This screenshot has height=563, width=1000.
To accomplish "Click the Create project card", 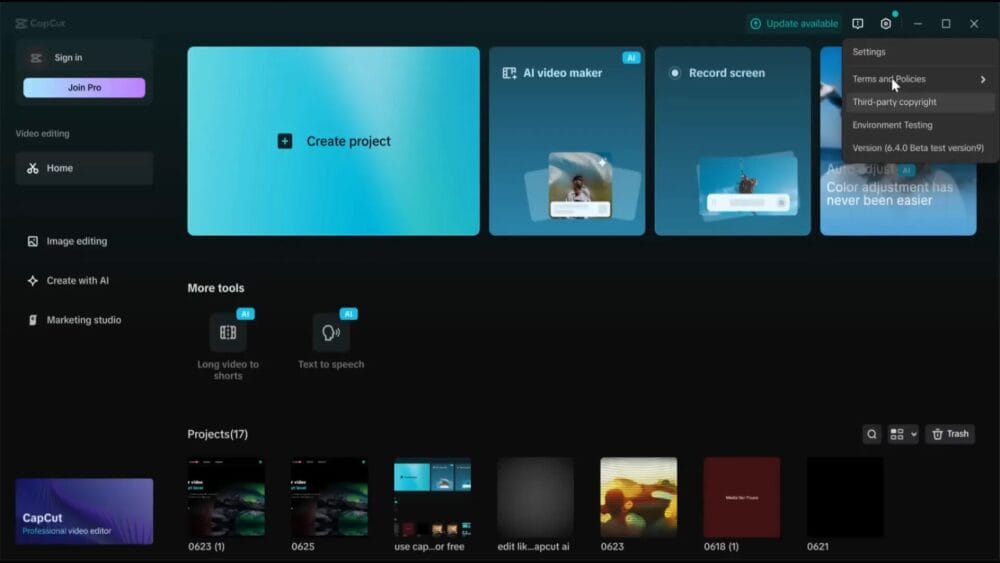I will (333, 141).
